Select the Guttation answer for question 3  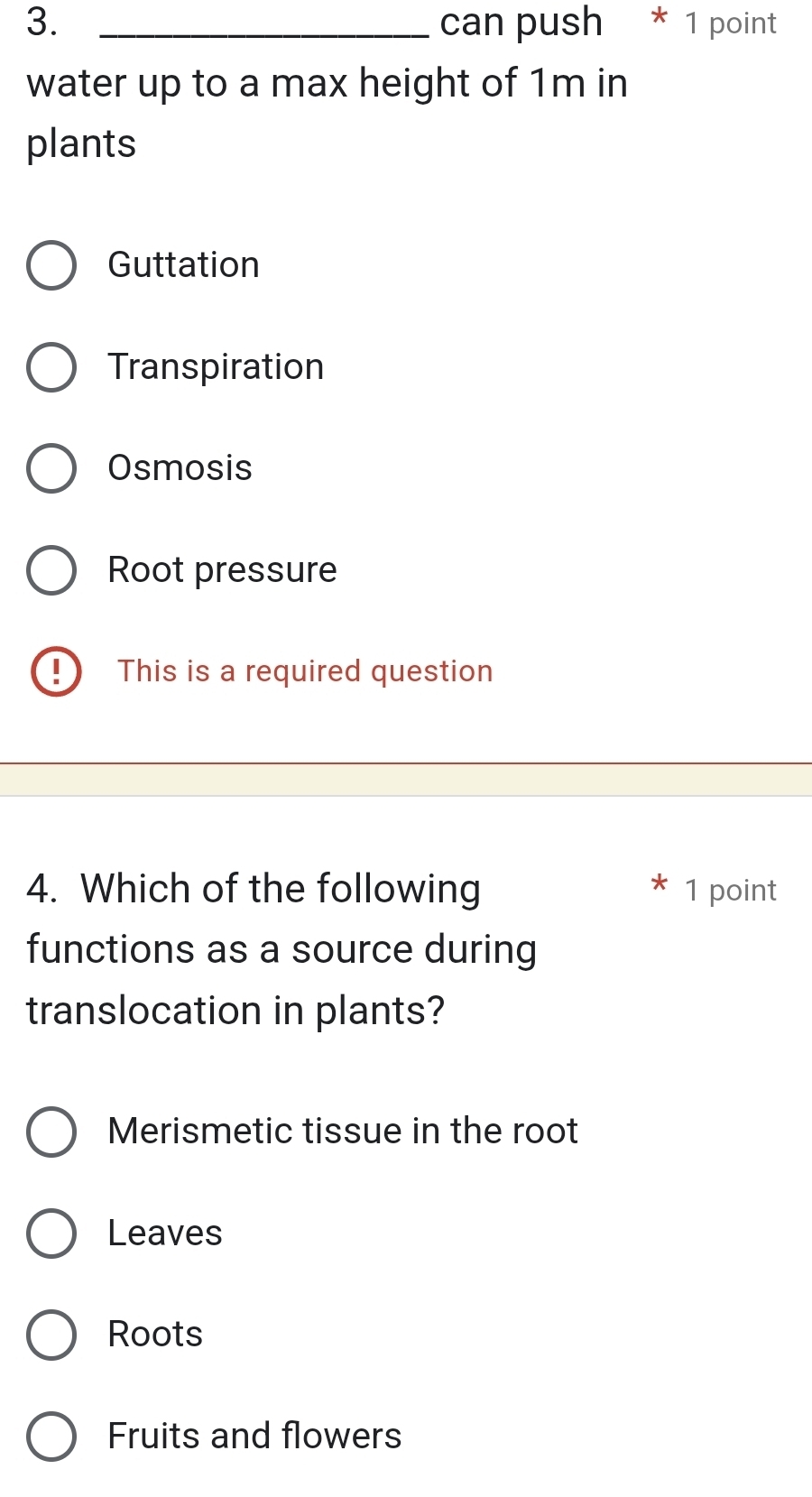51,264
